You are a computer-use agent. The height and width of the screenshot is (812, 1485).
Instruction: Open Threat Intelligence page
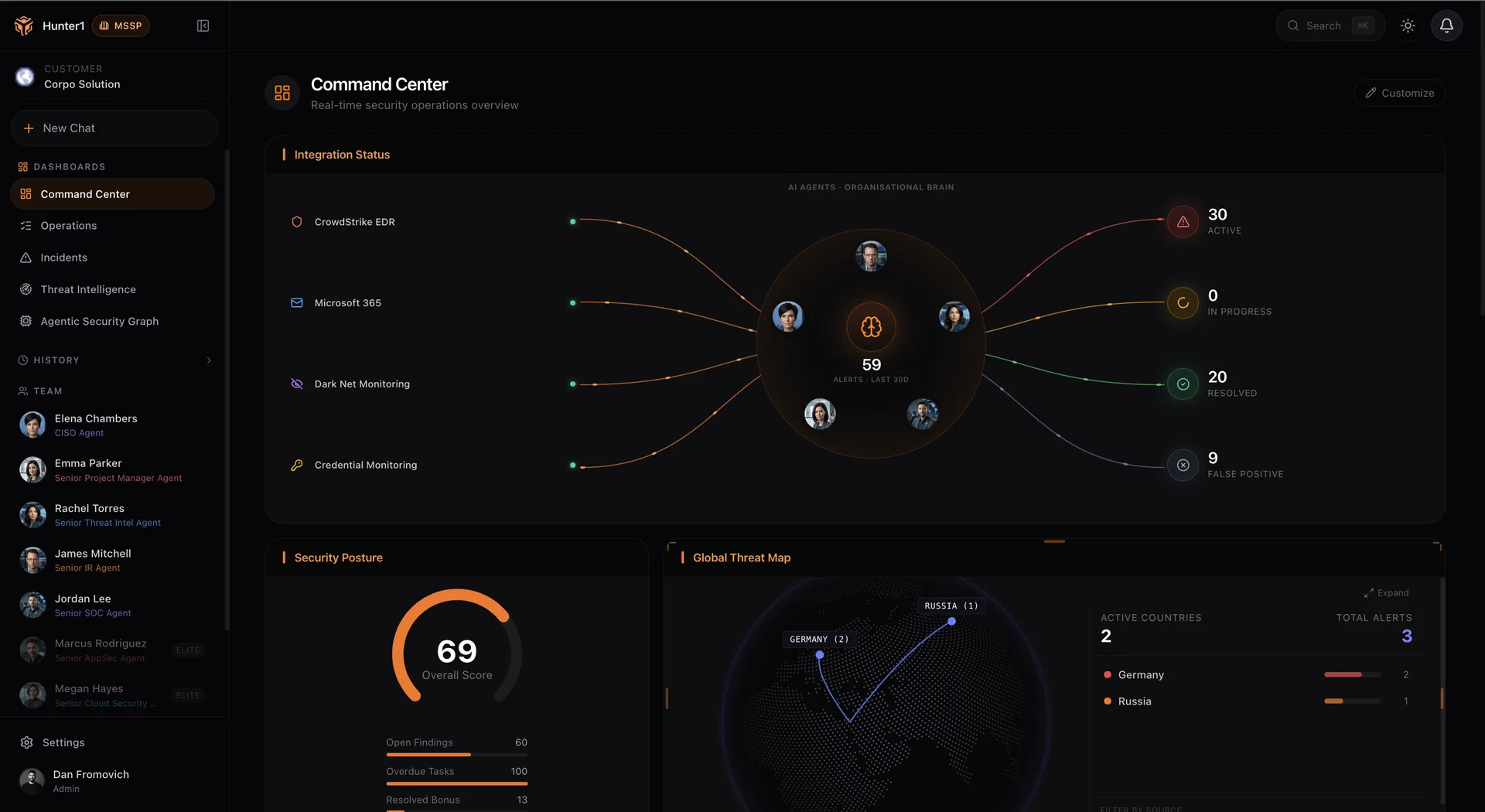tap(113, 289)
